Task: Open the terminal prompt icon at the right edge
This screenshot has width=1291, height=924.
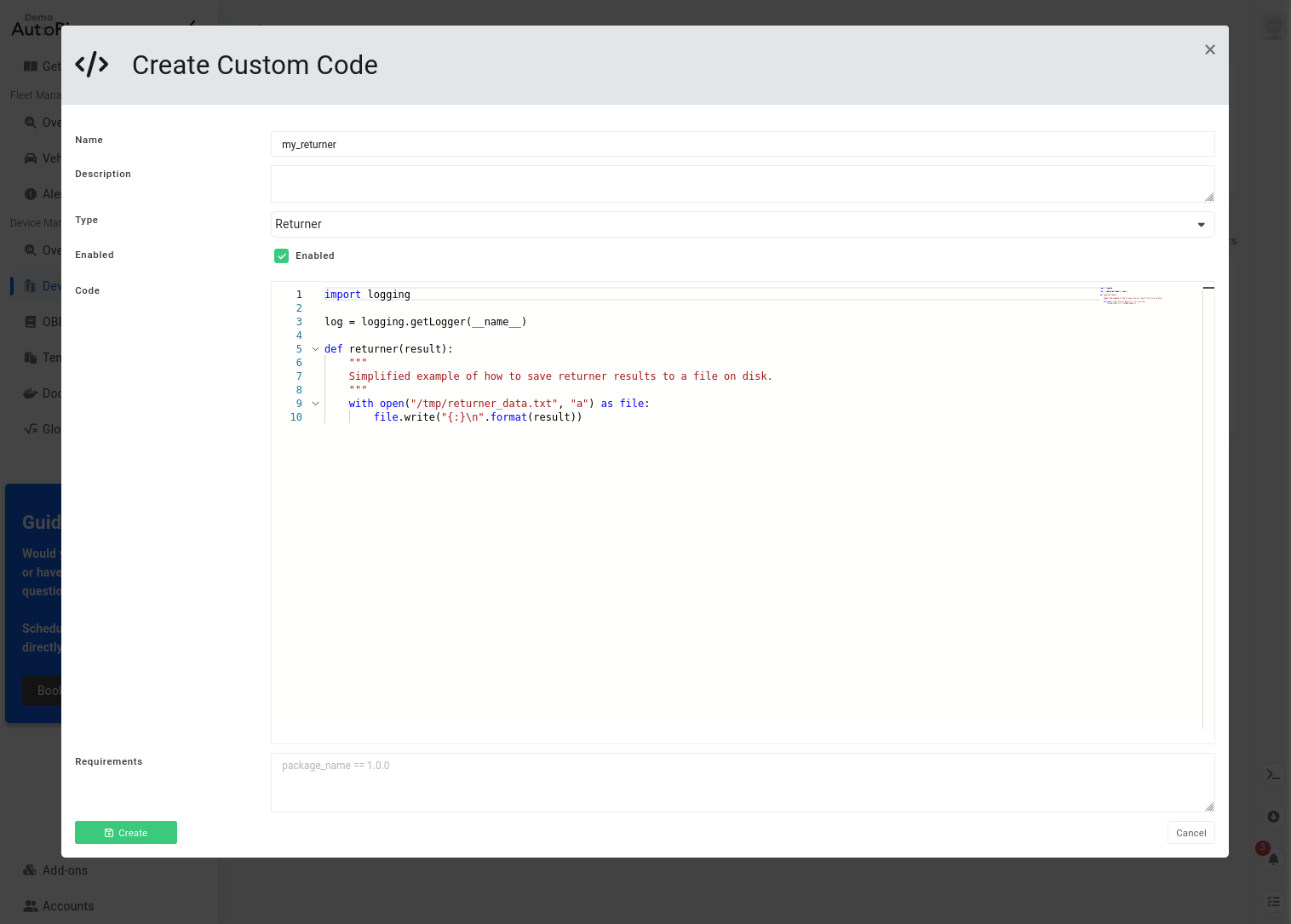Action: (x=1274, y=775)
